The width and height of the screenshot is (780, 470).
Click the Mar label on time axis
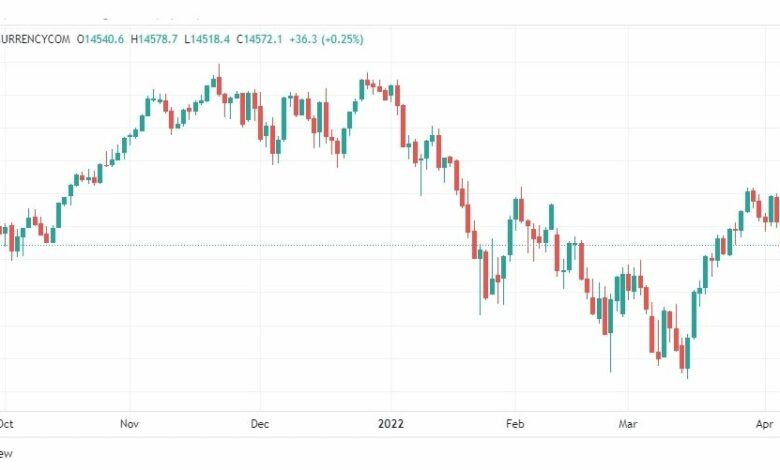pos(628,424)
